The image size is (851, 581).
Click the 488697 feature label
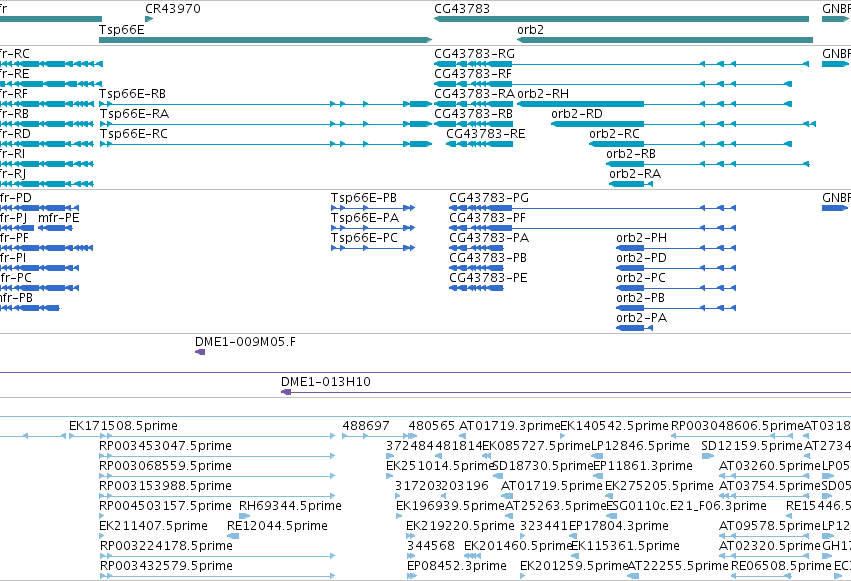click(366, 426)
